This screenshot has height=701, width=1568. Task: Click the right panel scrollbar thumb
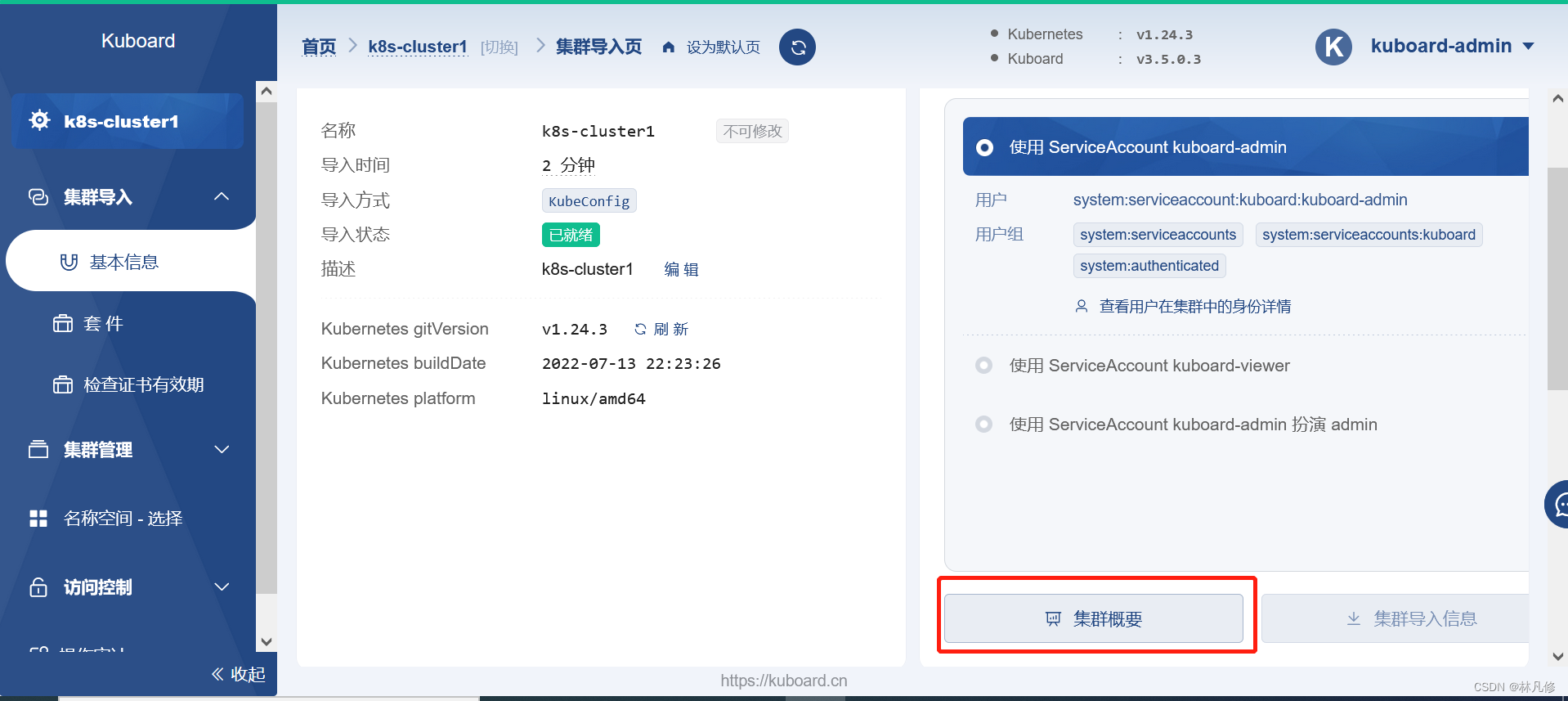pyautogui.click(x=1557, y=279)
